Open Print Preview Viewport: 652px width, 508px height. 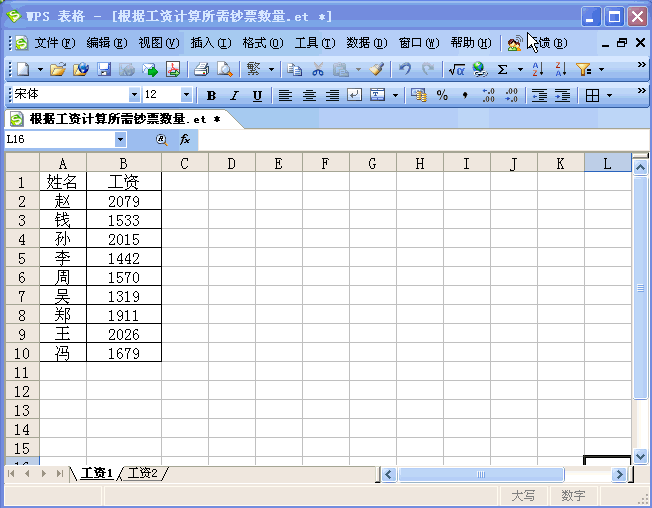pos(225,70)
